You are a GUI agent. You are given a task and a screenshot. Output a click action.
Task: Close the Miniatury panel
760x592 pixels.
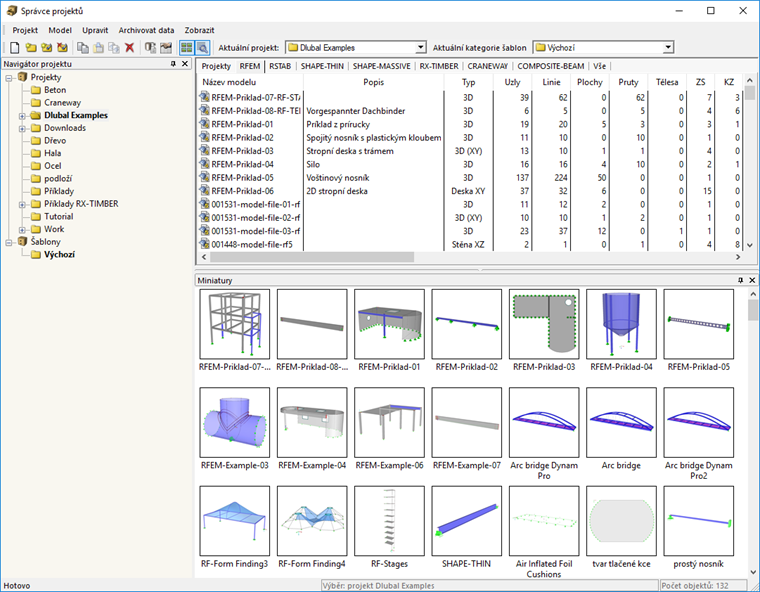point(752,280)
